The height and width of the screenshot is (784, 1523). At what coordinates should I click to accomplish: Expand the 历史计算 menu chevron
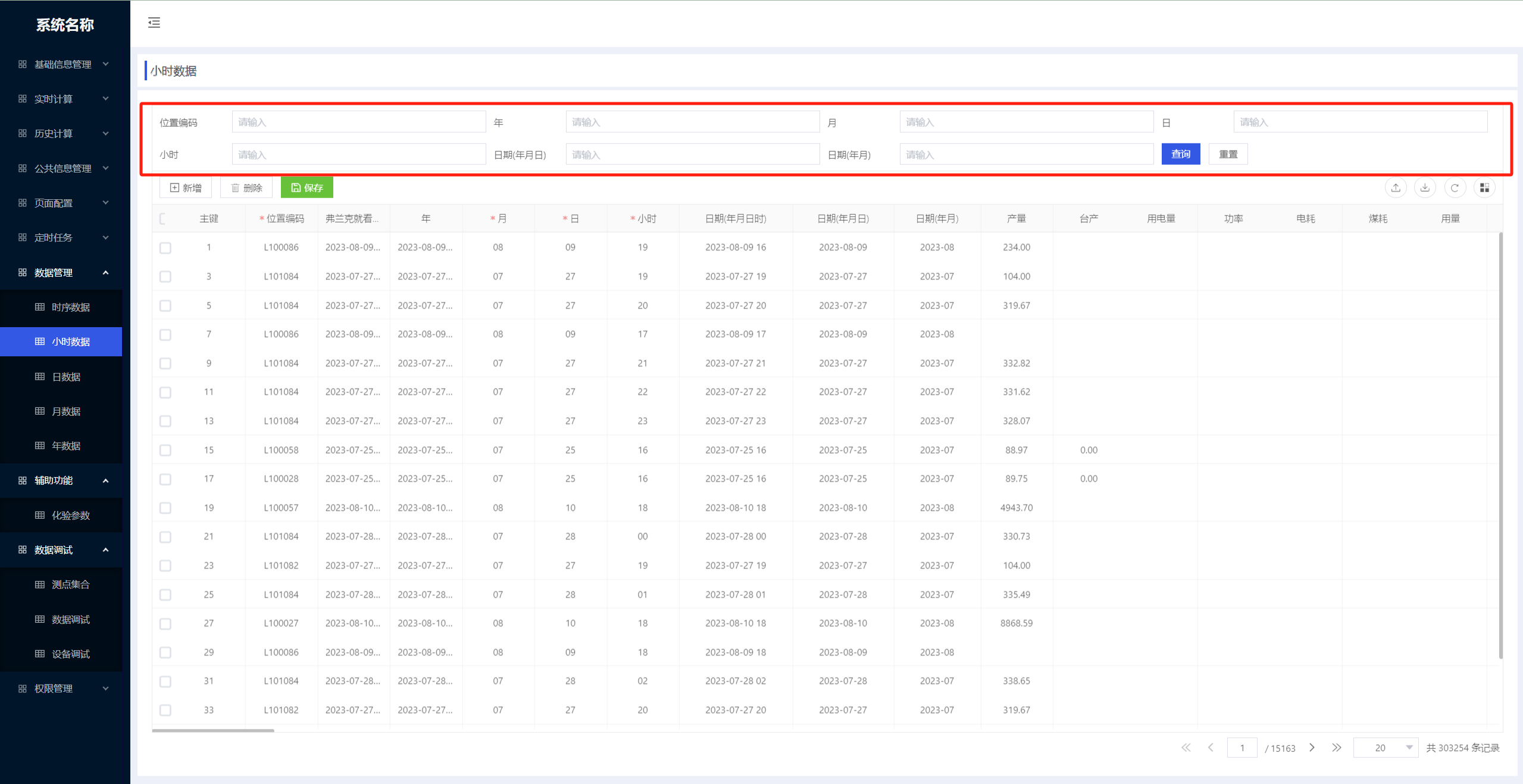tap(106, 133)
